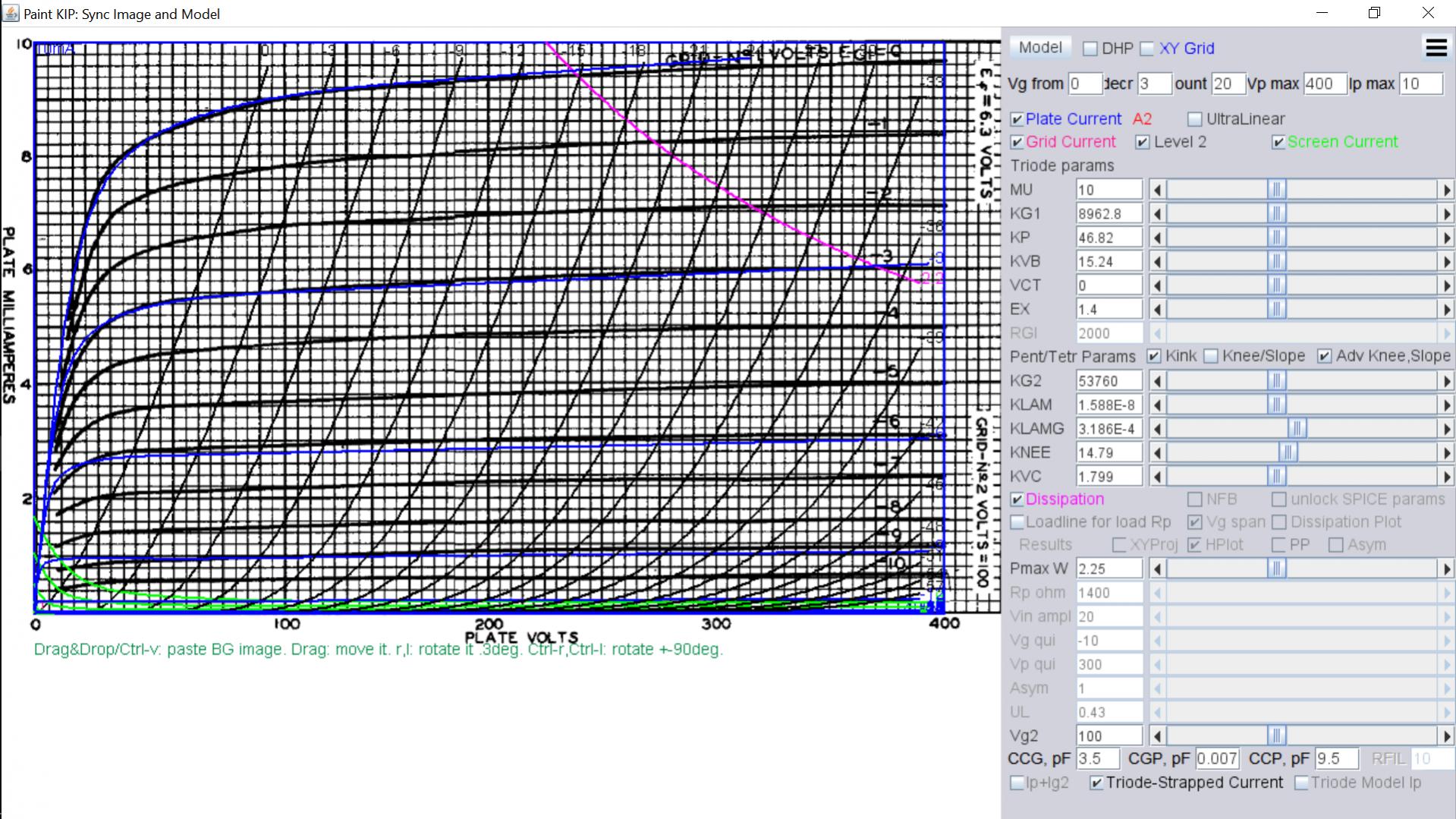The height and width of the screenshot is (819, 1456).
Task: Toggle the Dissipation checkbox
Action: 1017,499
